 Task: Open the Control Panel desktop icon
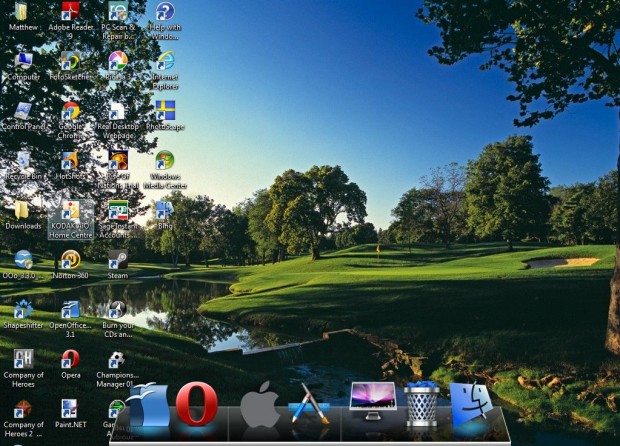[x=22, y=111]
